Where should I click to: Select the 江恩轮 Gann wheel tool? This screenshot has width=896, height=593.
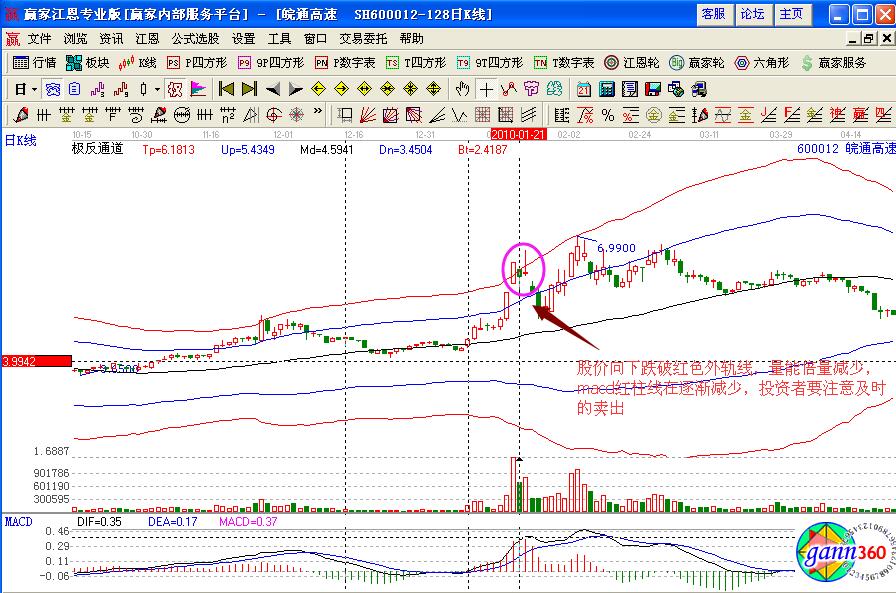(x=632, y=62)
